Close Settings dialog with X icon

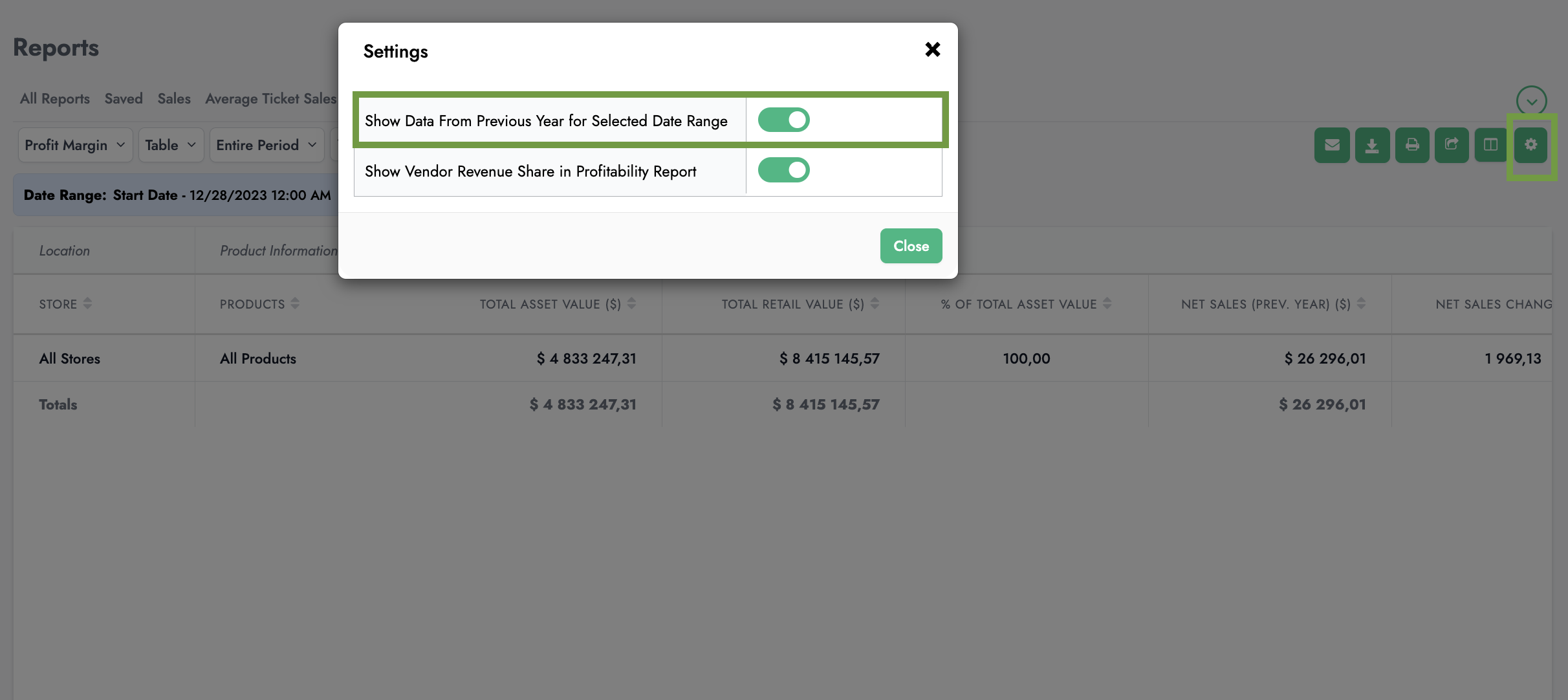pos(932,49)
